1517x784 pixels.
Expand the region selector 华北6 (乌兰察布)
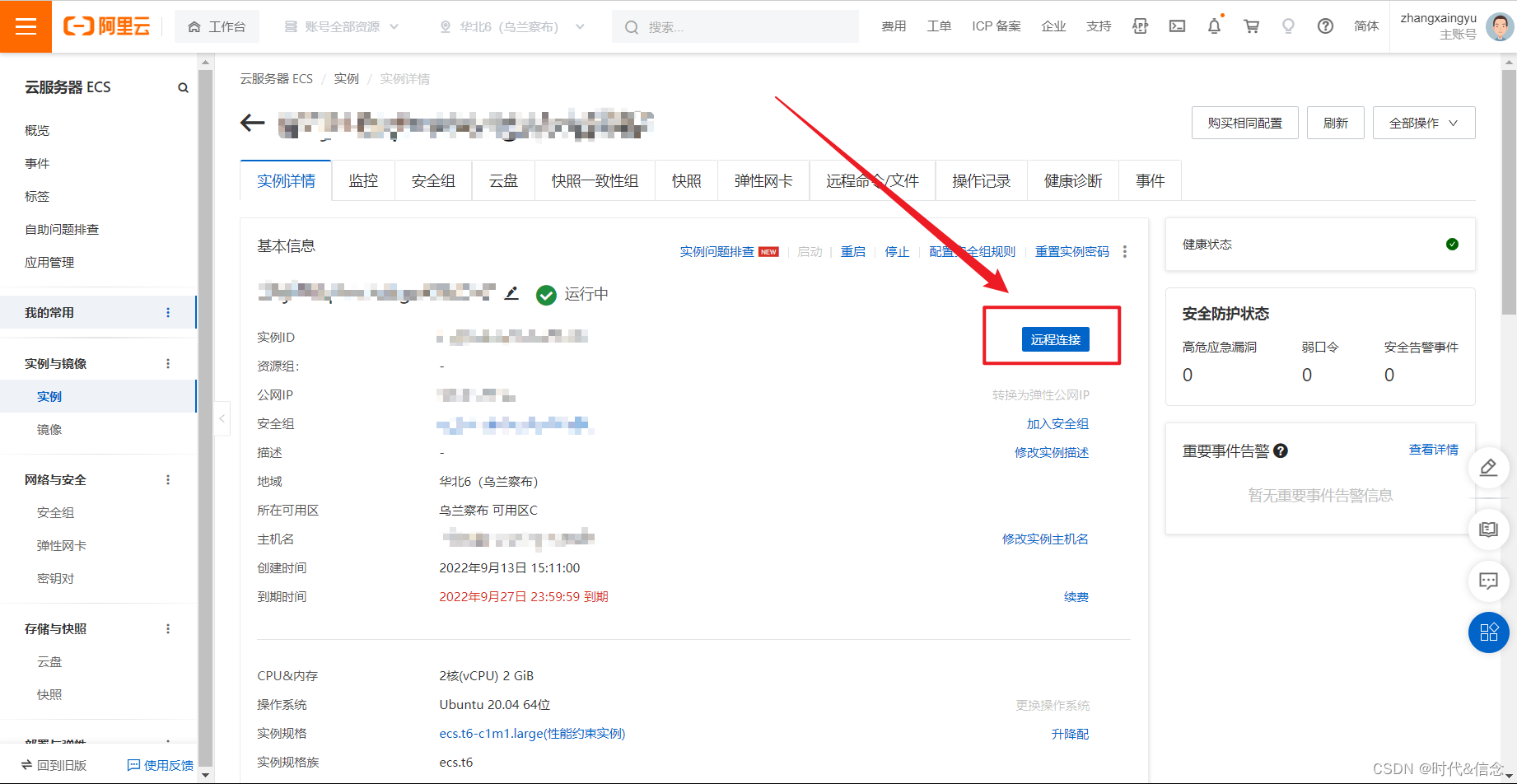(x=512, y=26)
